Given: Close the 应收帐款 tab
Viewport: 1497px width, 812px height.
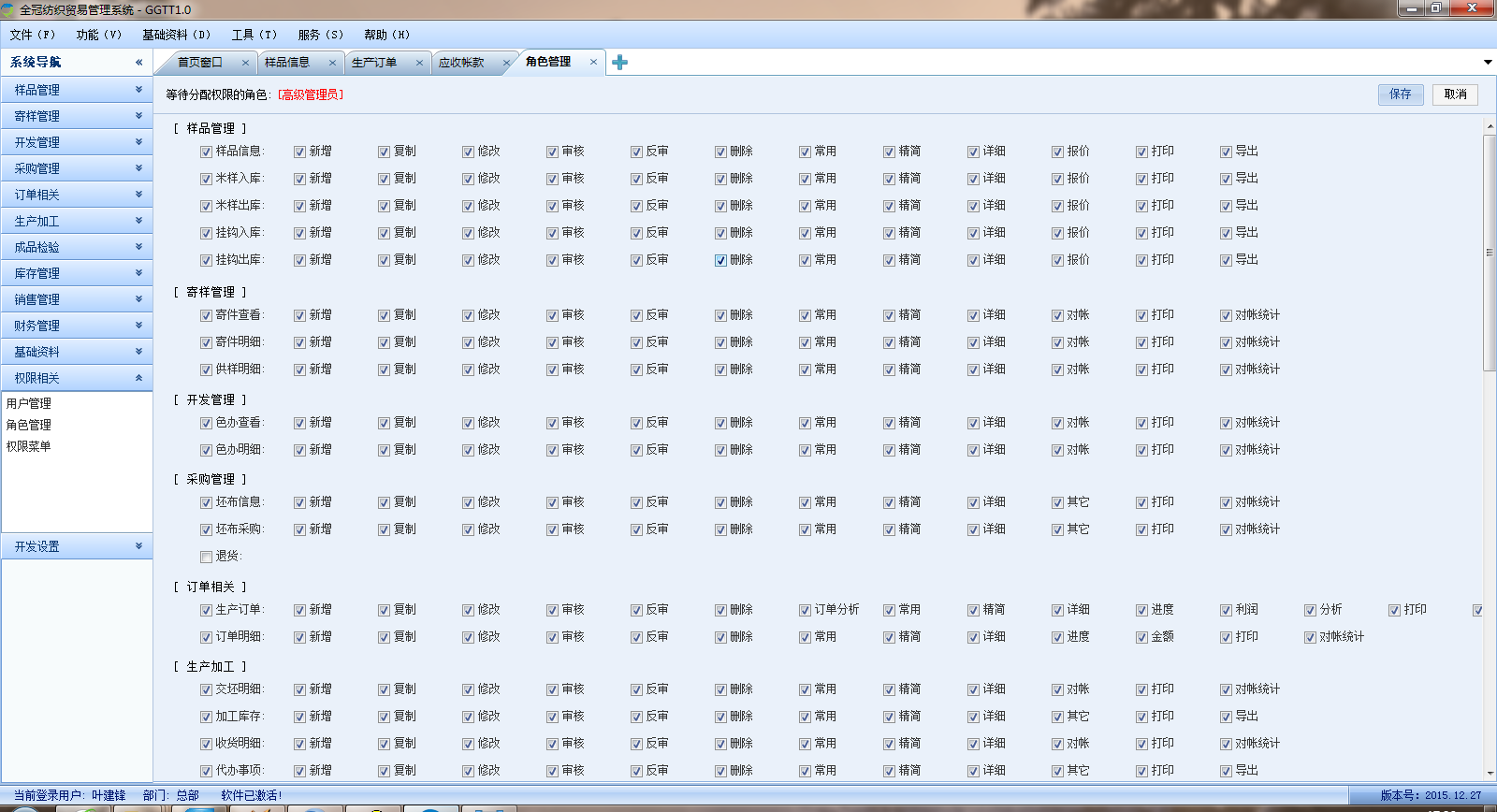Looking at the screenshot, I should pyautogui.click(x=506, y=63).
